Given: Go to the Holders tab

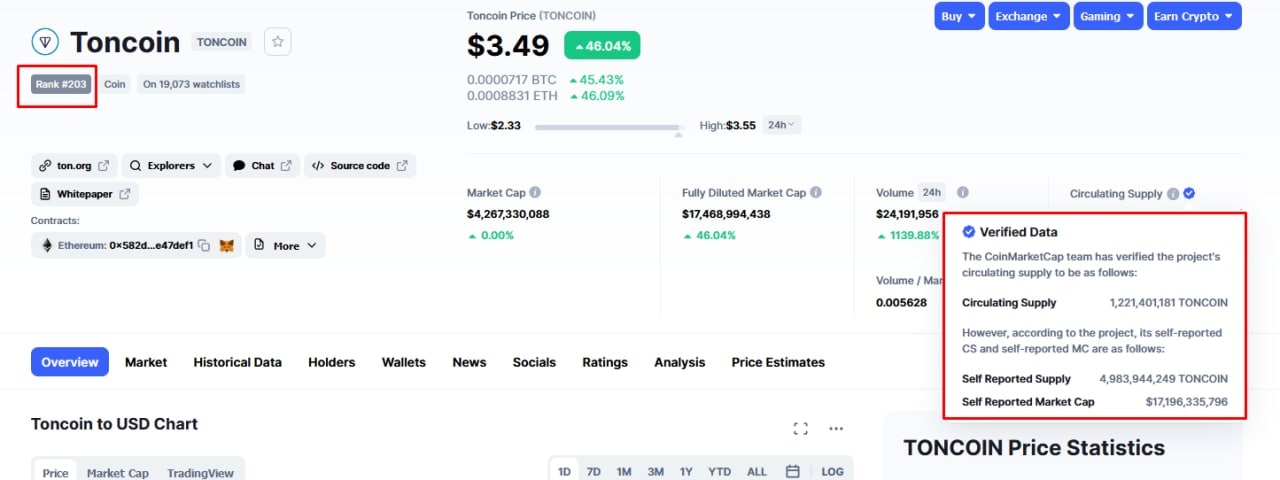Looking at the screenshot, I should click(331, 362).
